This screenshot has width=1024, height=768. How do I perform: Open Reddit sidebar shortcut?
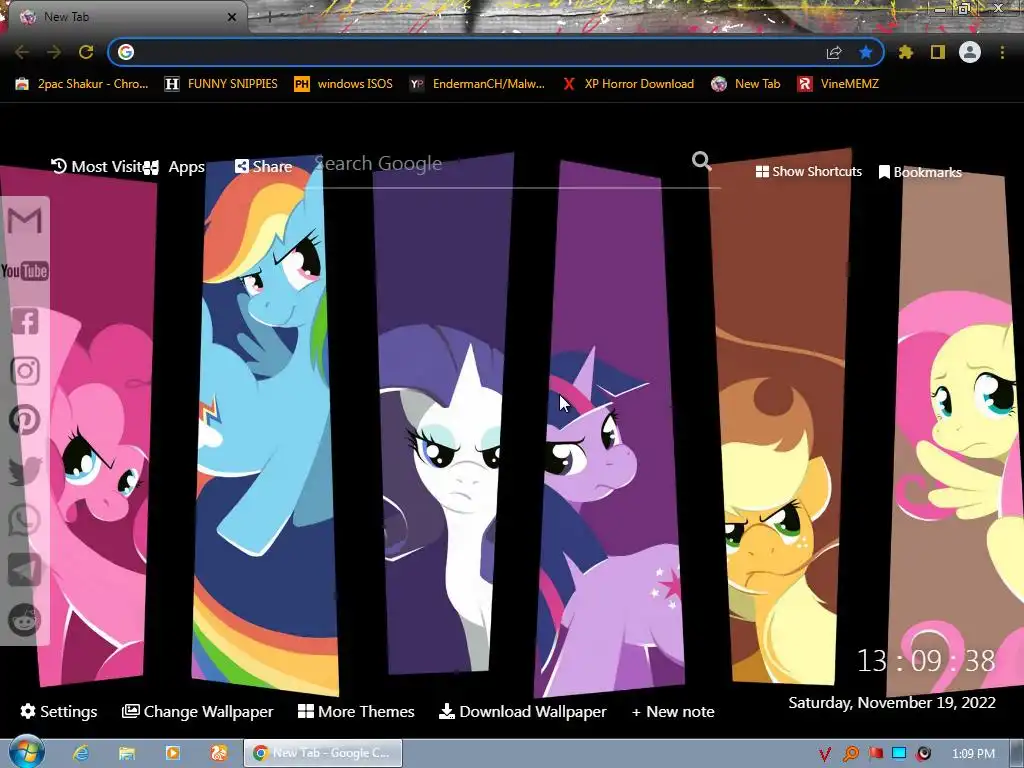[x=25, y=620]
